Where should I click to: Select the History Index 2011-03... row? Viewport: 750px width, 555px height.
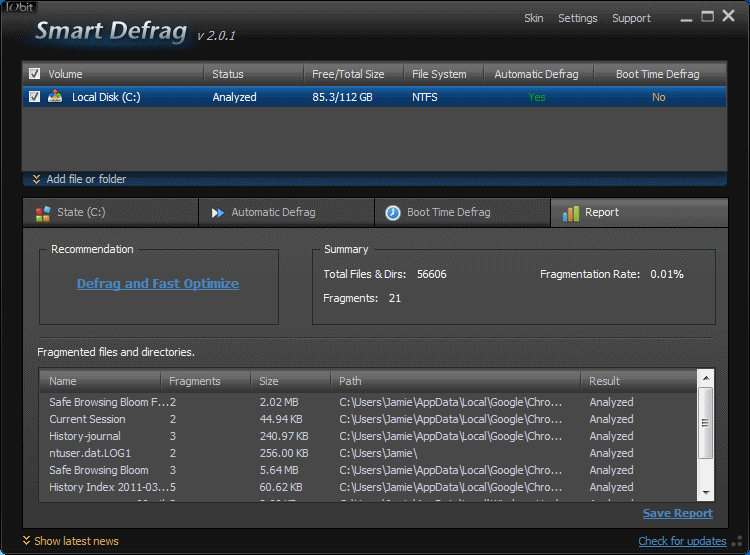click(368, 487)
